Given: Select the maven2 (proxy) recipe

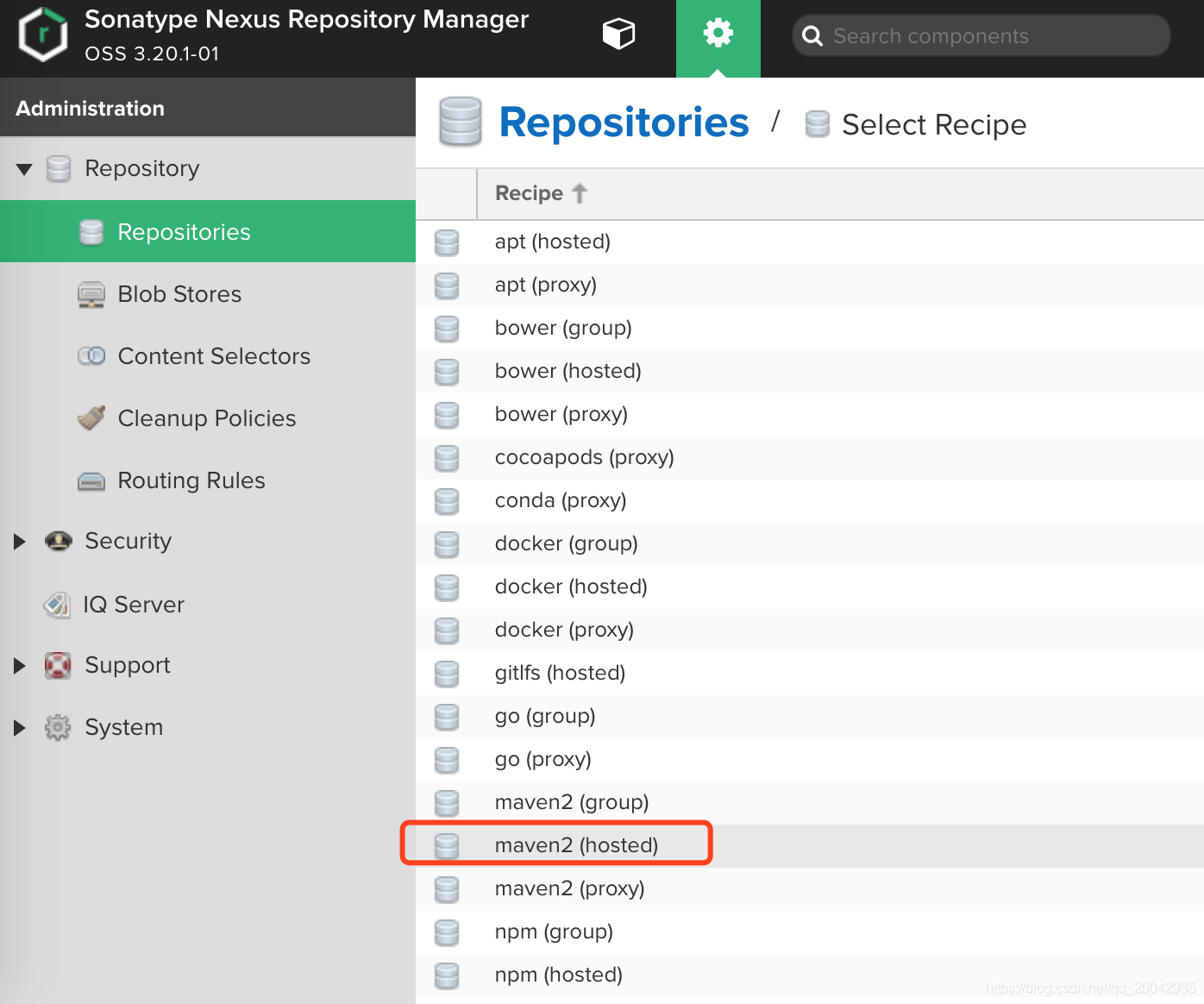Looking at the screenshot, I should tap(810, 888).
